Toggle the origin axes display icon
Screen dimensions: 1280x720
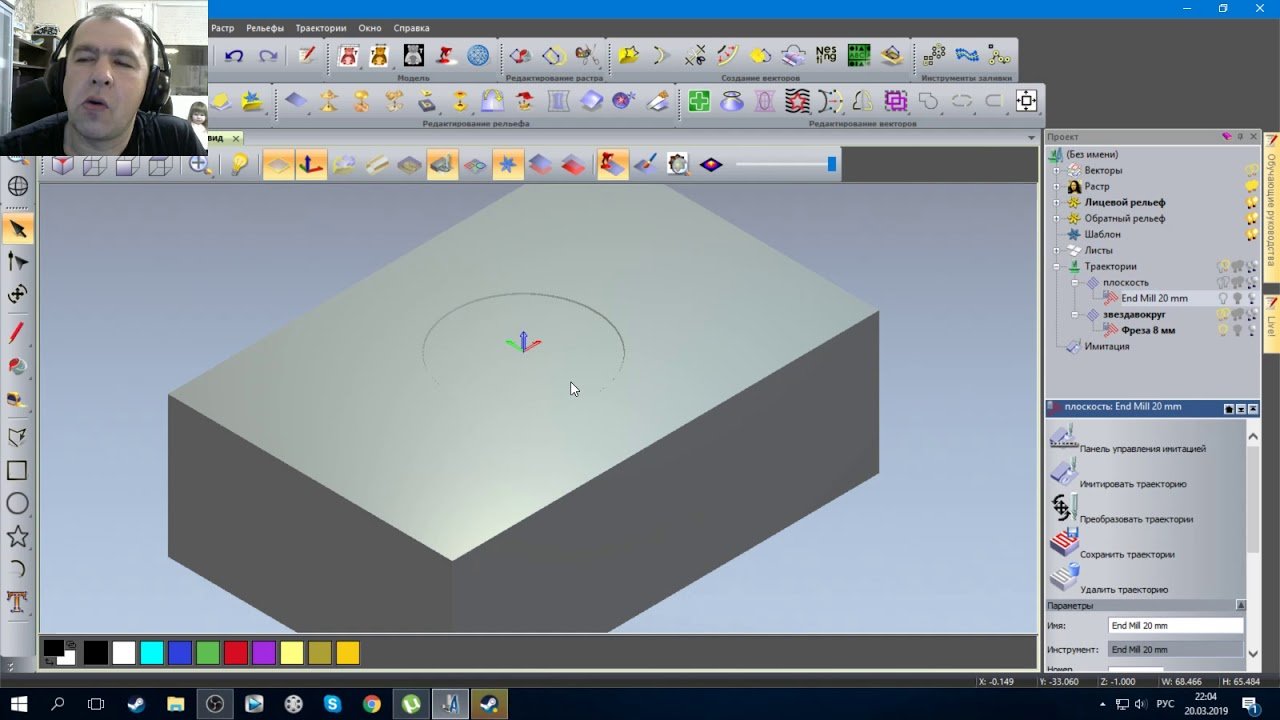[311, 165]
